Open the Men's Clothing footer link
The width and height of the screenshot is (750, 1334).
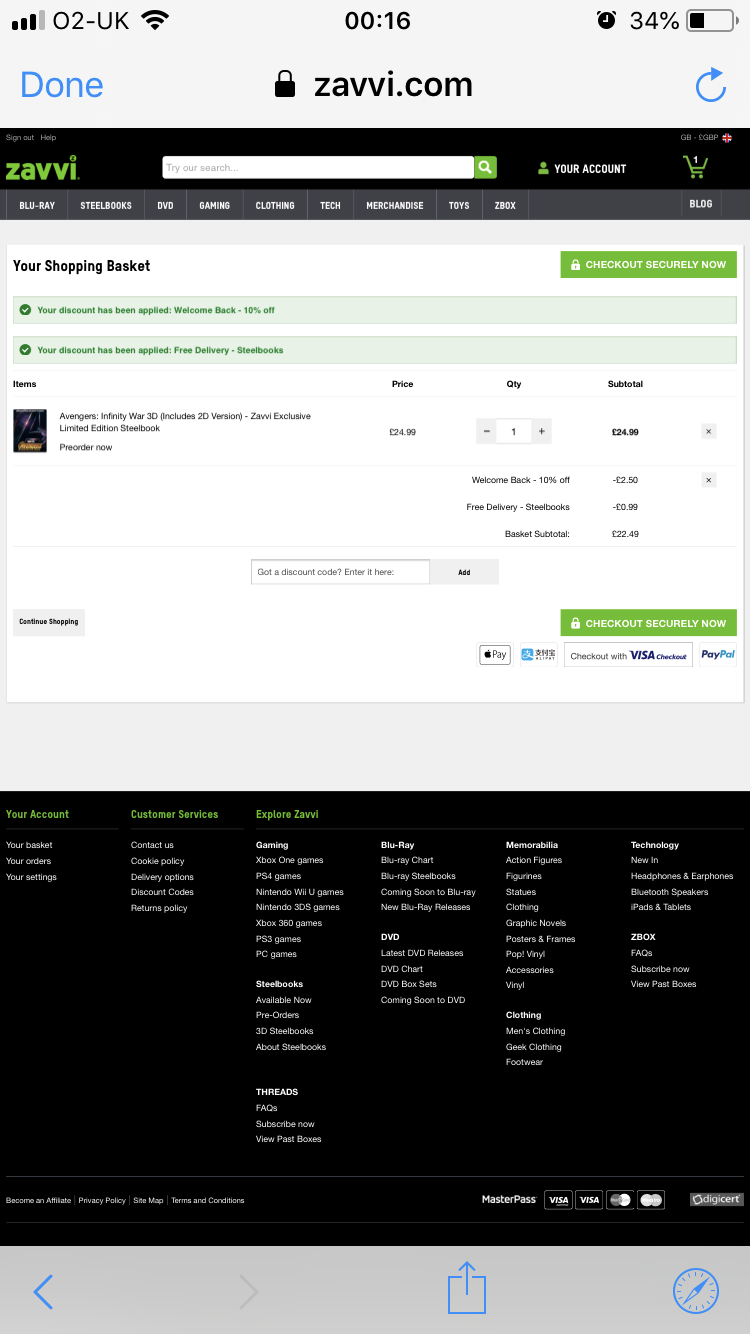tap(535, 1031)
